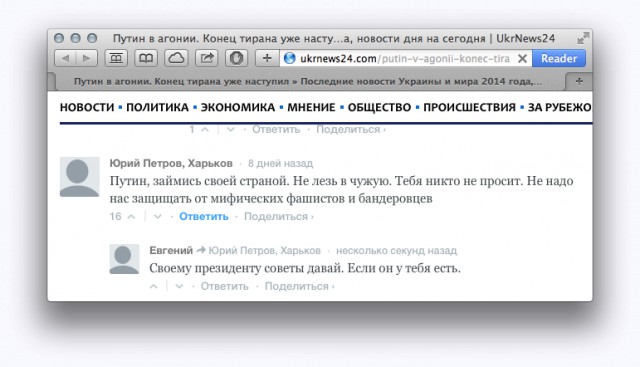The height and width of the screenshot is (367, 640).
Task: Click the несколько секунд назад timestamp
Action: (396, 250)
